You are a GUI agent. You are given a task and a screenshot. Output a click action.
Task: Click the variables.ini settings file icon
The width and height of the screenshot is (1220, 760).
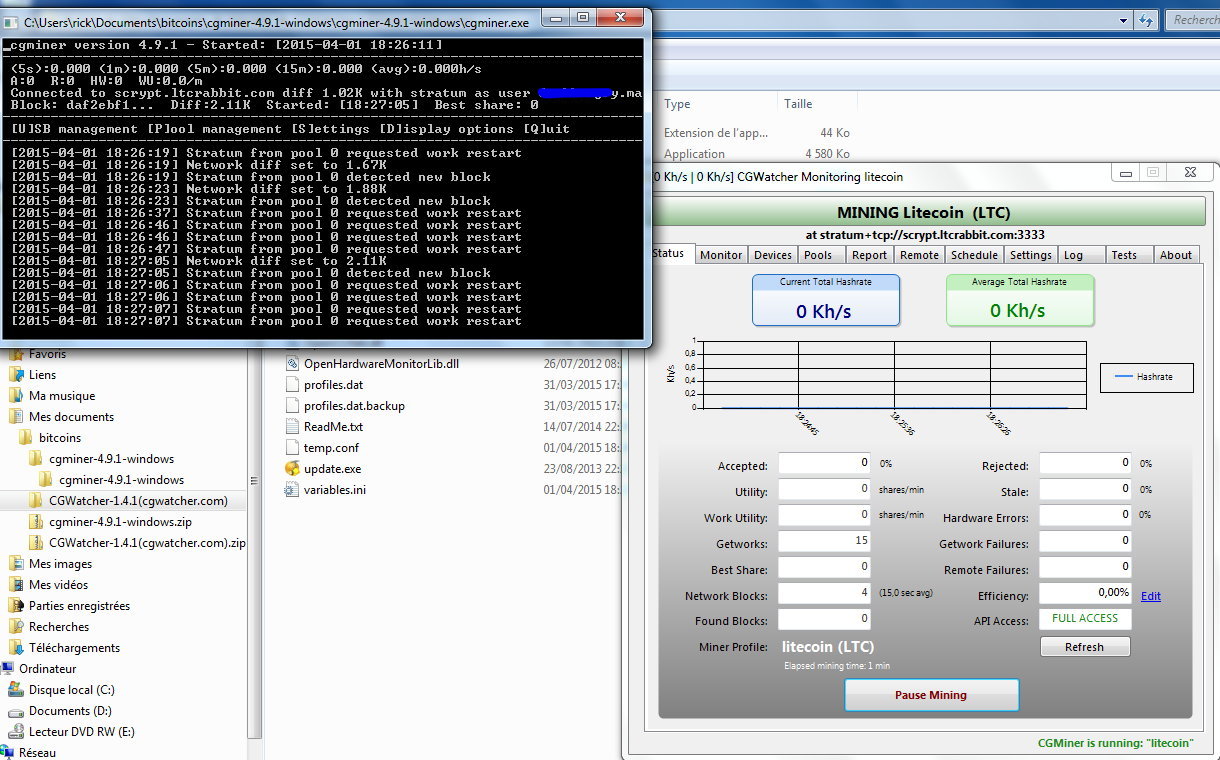pyautogui.click(x=292, y=490)
